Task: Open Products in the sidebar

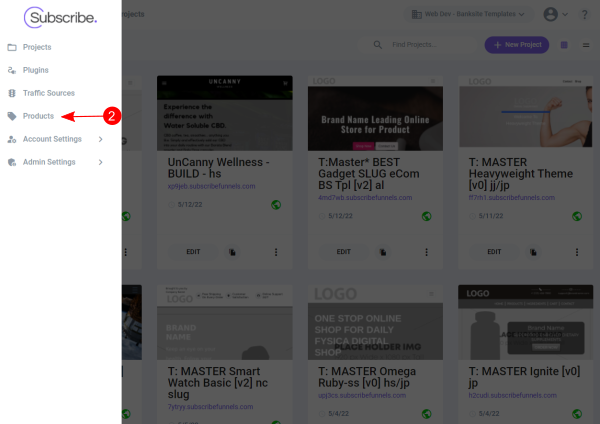Action: coord(38,116)
